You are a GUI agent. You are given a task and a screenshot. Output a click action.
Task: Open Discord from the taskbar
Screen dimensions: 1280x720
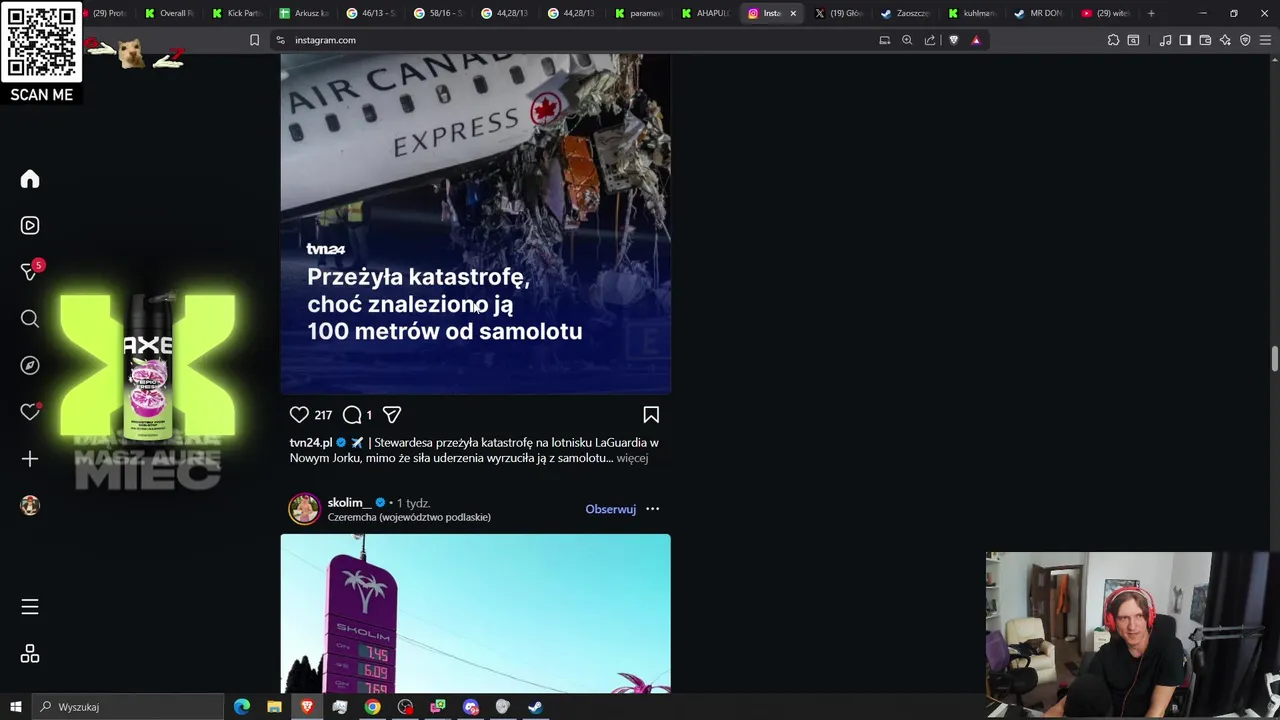pos(471,707)
